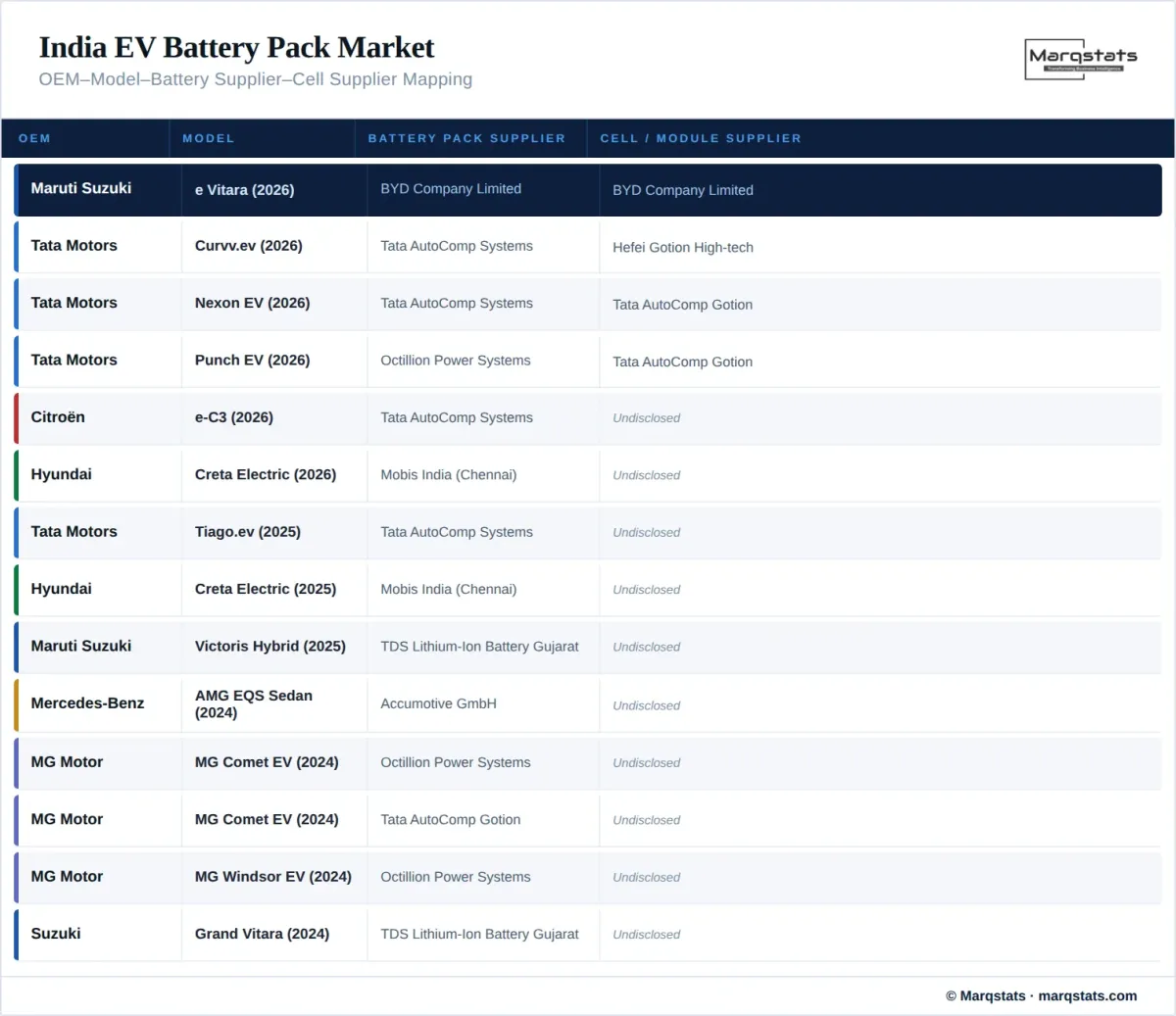
Task: Click the dark blue accent bar of Tata Motors Nexon
Action: click(15, 304)
